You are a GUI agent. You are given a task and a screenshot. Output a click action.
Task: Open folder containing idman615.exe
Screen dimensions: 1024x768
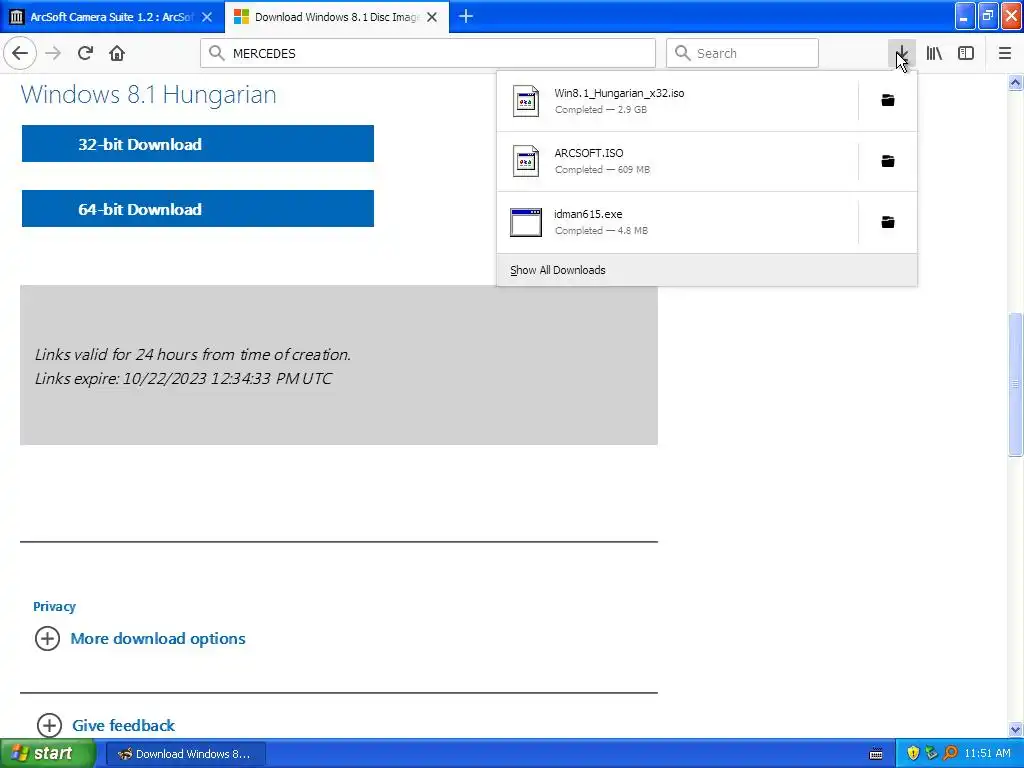click(888, 223)
